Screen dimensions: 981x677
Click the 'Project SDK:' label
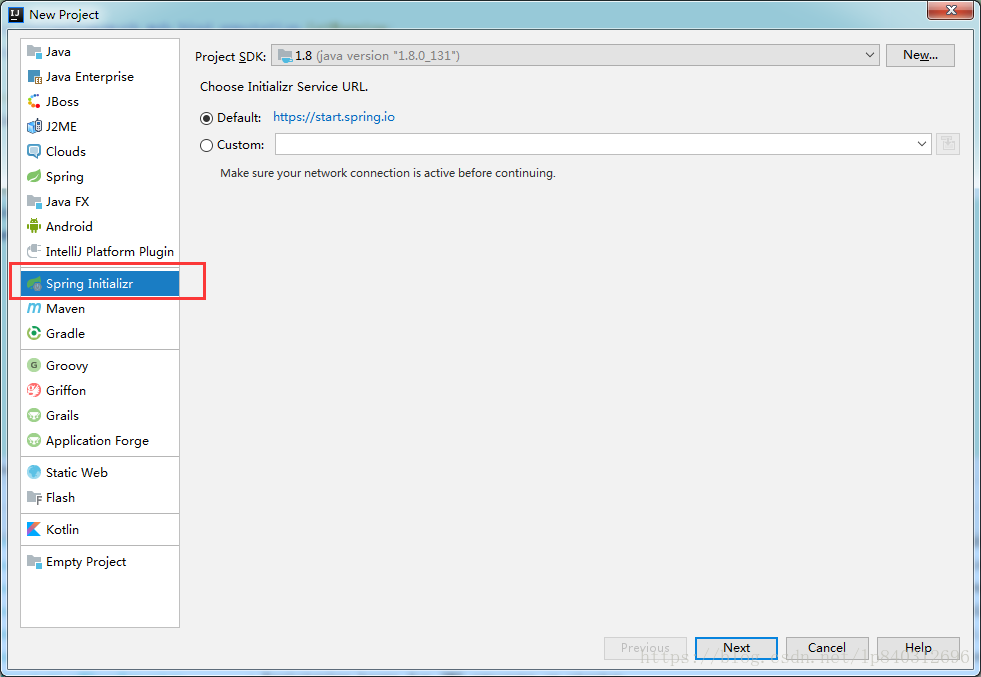coord(230,56)
